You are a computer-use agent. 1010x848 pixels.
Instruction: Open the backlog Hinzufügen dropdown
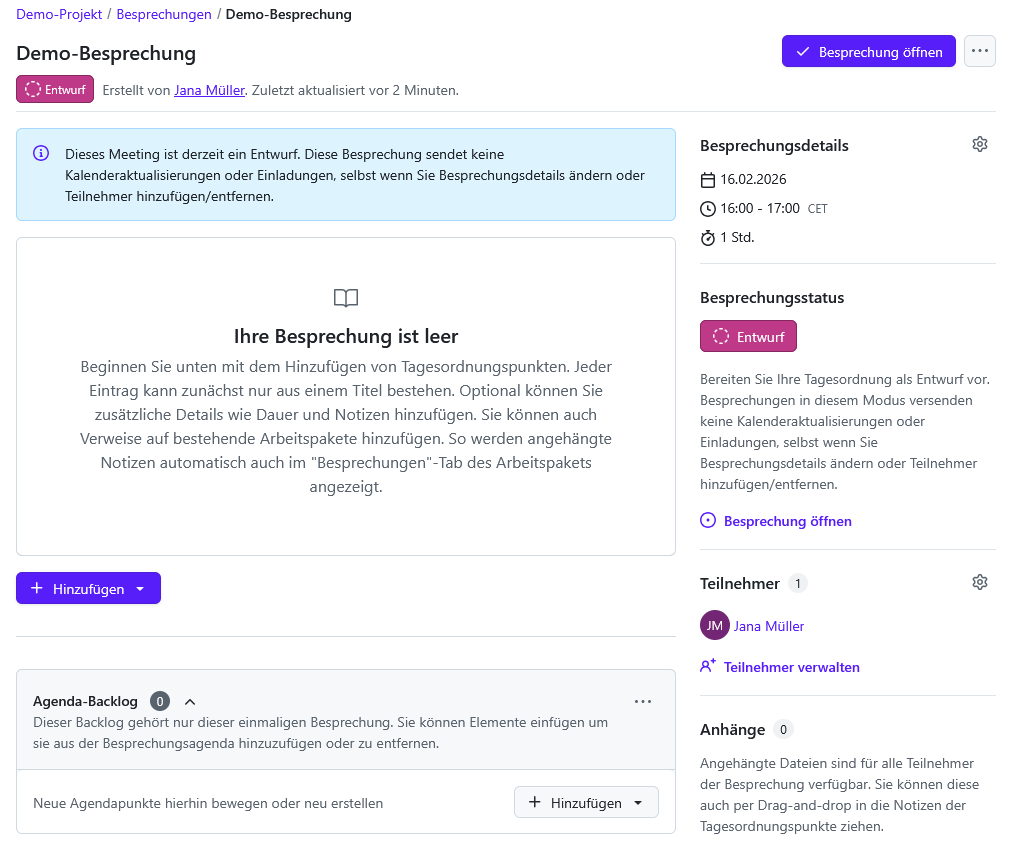(586, 803)
